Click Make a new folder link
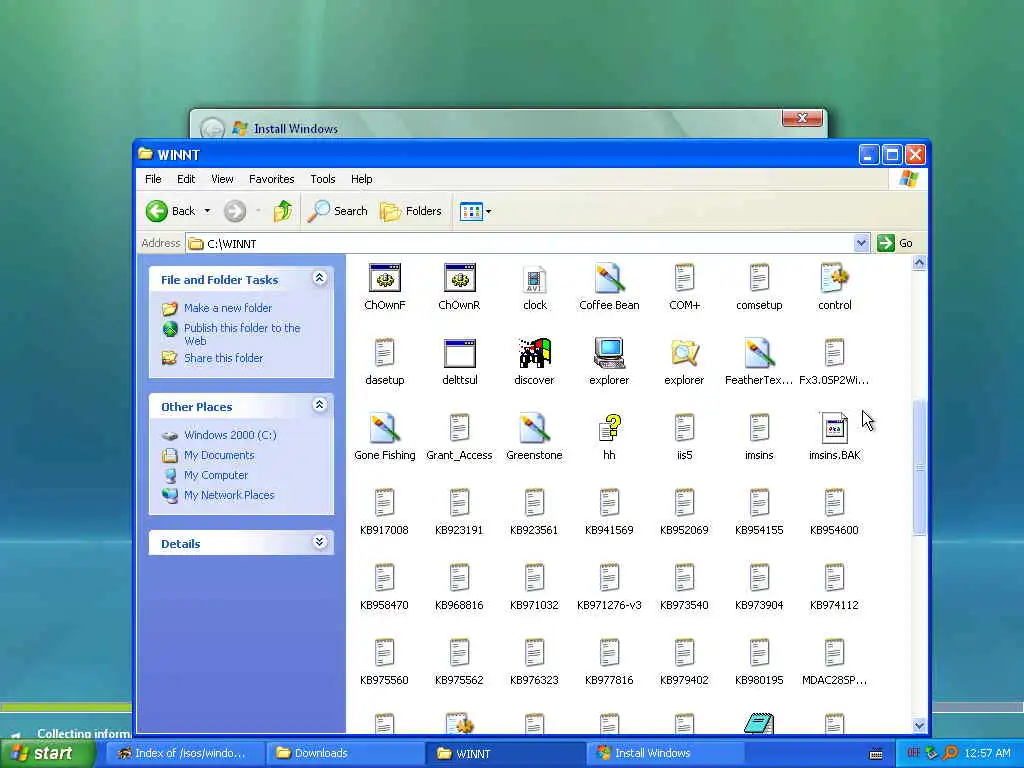The image size is (1024, 768). (x=228, y=308)
